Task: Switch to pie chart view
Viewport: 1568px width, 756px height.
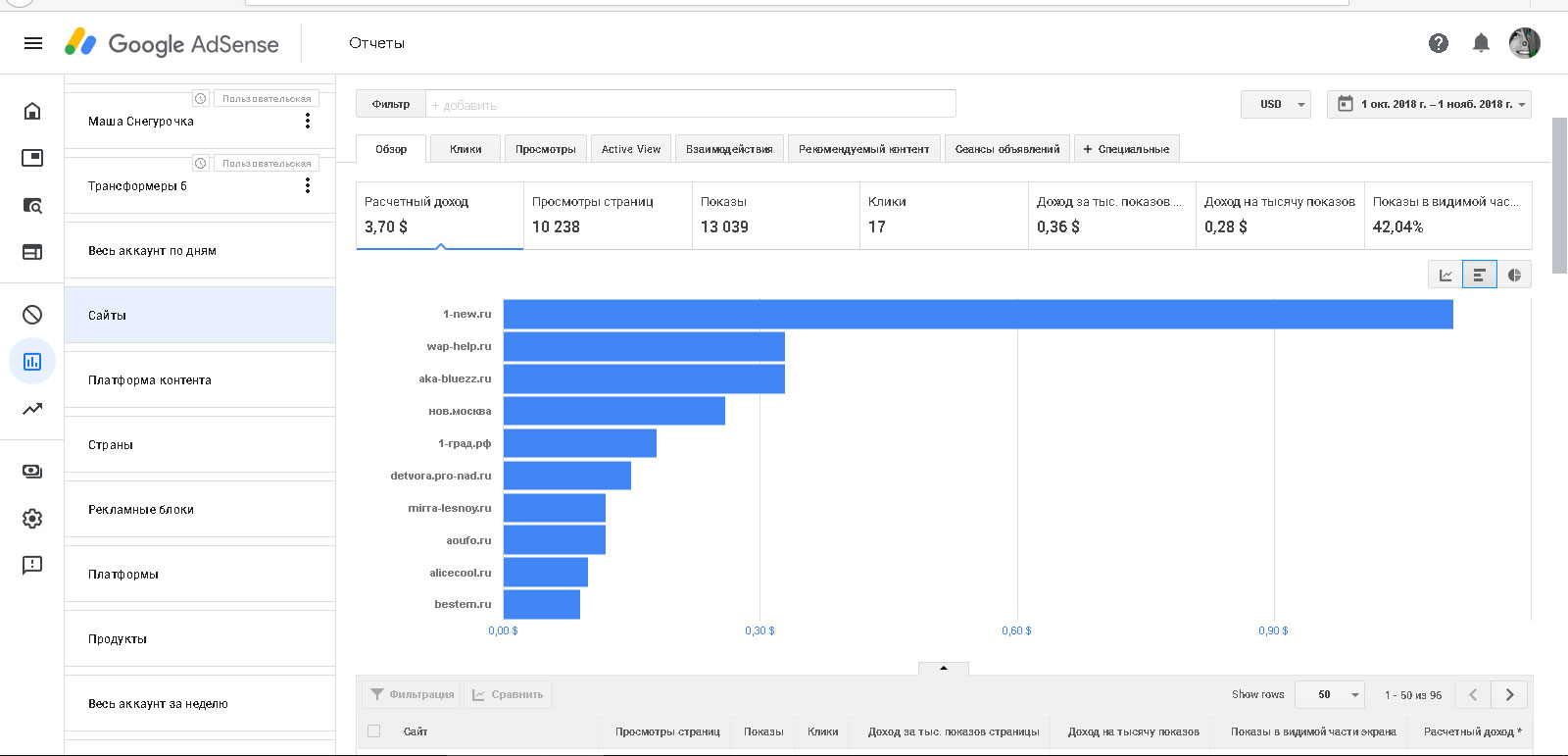Action: (1514, 275)
